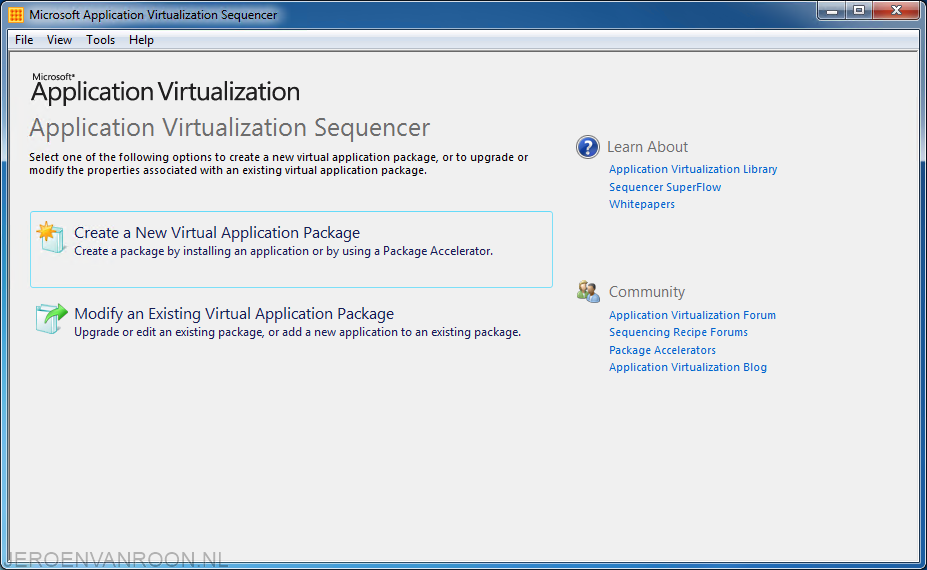Minimize the Sequencer window
The height and width of the screenshot is (570, 927).
point(832,11)
